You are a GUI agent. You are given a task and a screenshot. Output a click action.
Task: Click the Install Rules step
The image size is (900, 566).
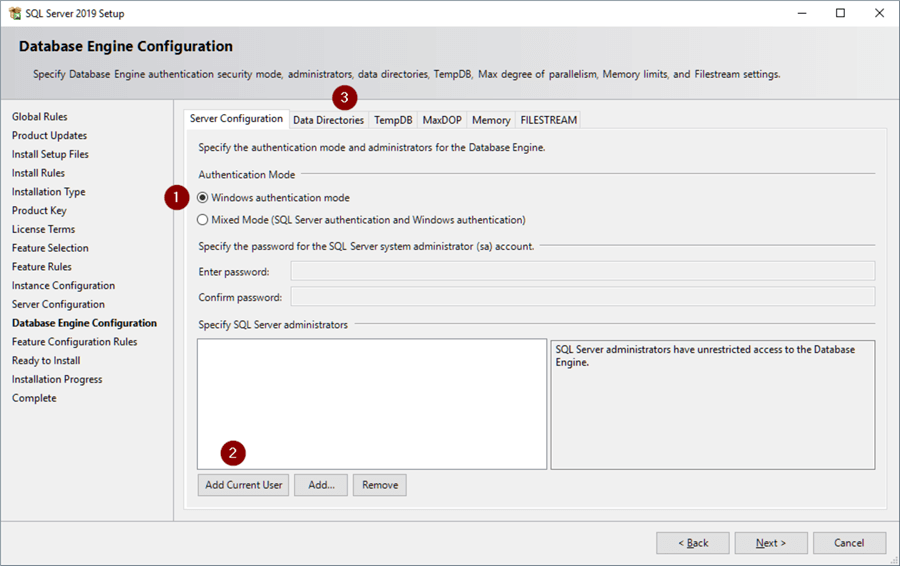coord(38,173)
